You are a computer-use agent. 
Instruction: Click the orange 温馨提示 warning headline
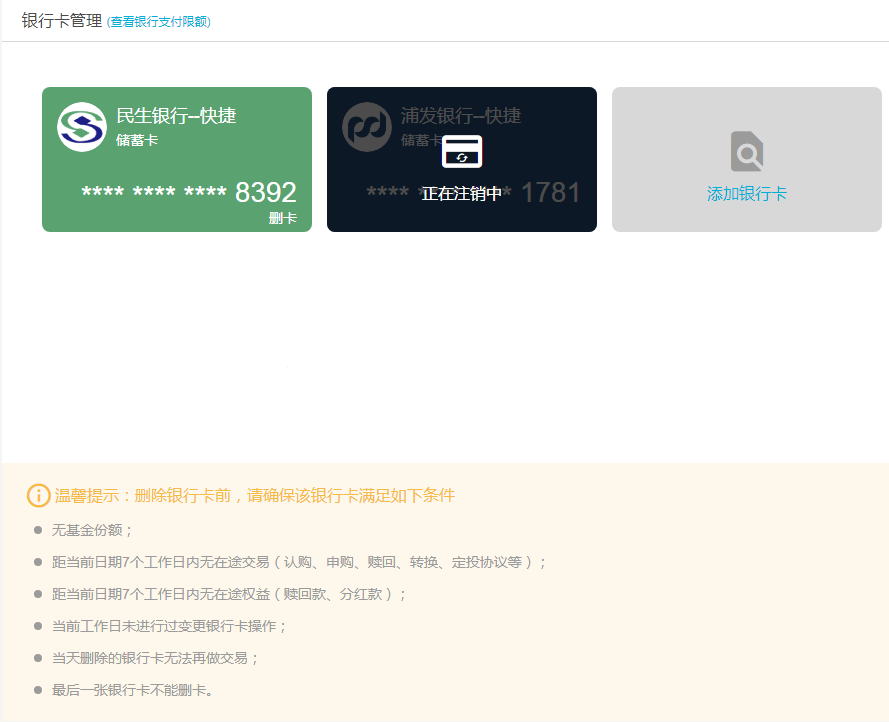(x=254, y=495)
